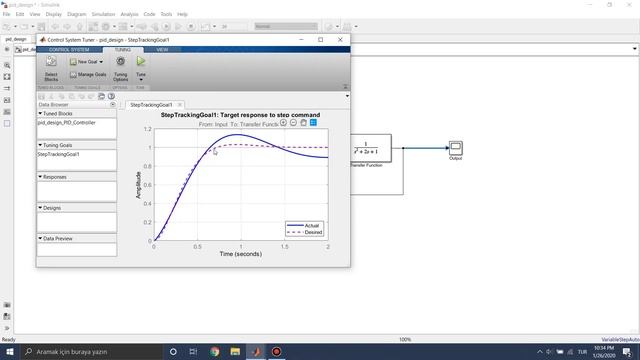Minimize the Tuner ribbon with the corner icon
The image size is (640, 360).
[345, 87]
